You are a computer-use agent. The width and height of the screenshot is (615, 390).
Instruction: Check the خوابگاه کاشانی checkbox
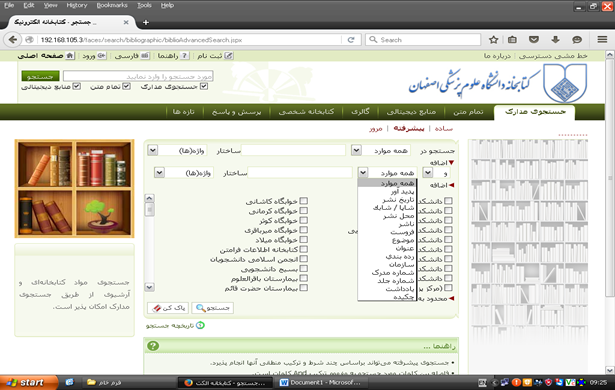click(x=303, y=201)
